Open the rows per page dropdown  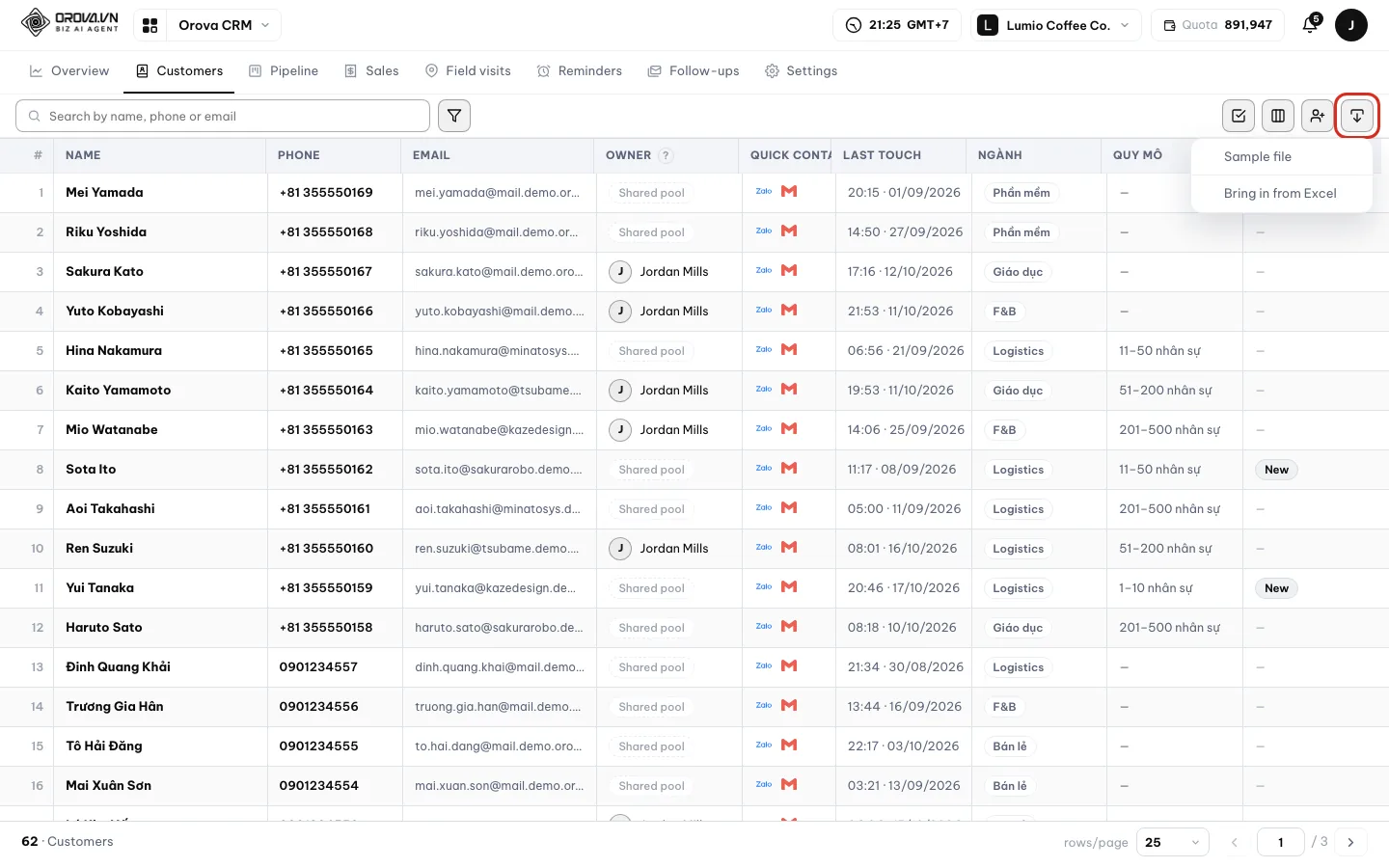point(1173,842)
